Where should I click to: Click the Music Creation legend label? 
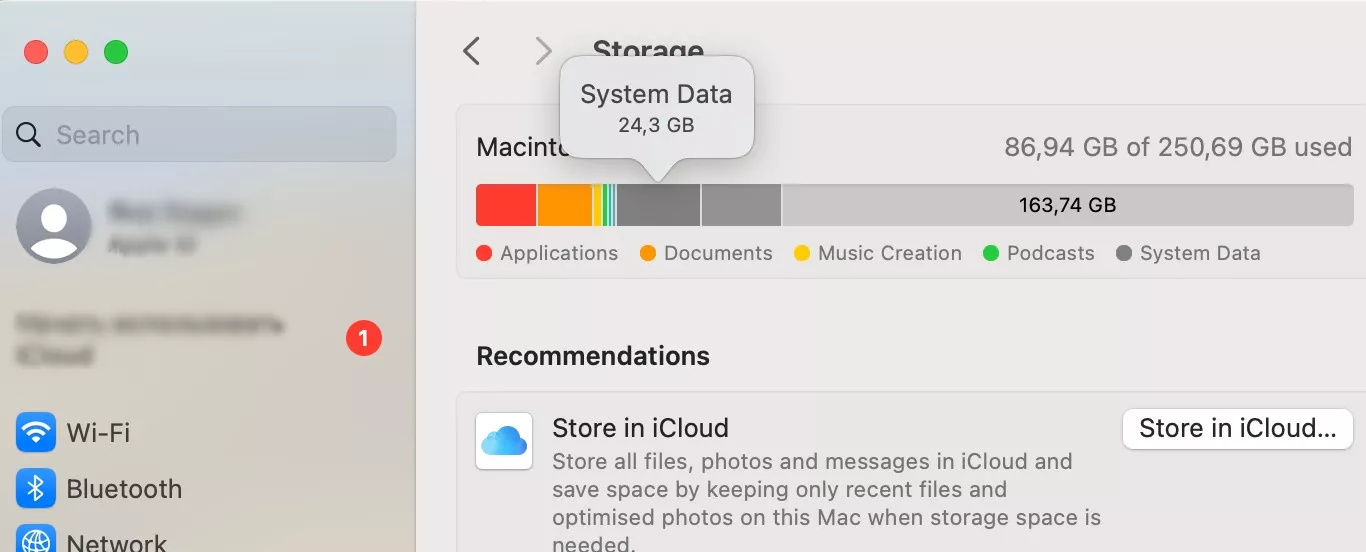pos(889,254)
